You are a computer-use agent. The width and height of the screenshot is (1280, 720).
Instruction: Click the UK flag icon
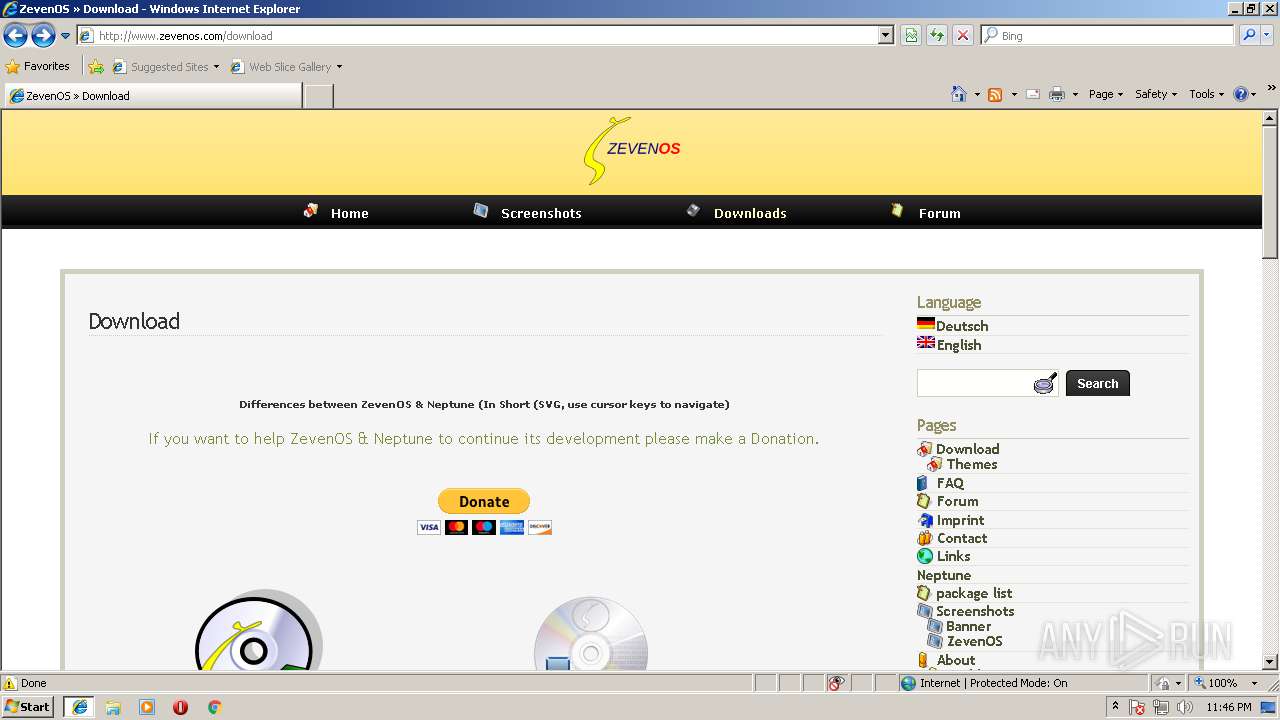pos(926,343)
